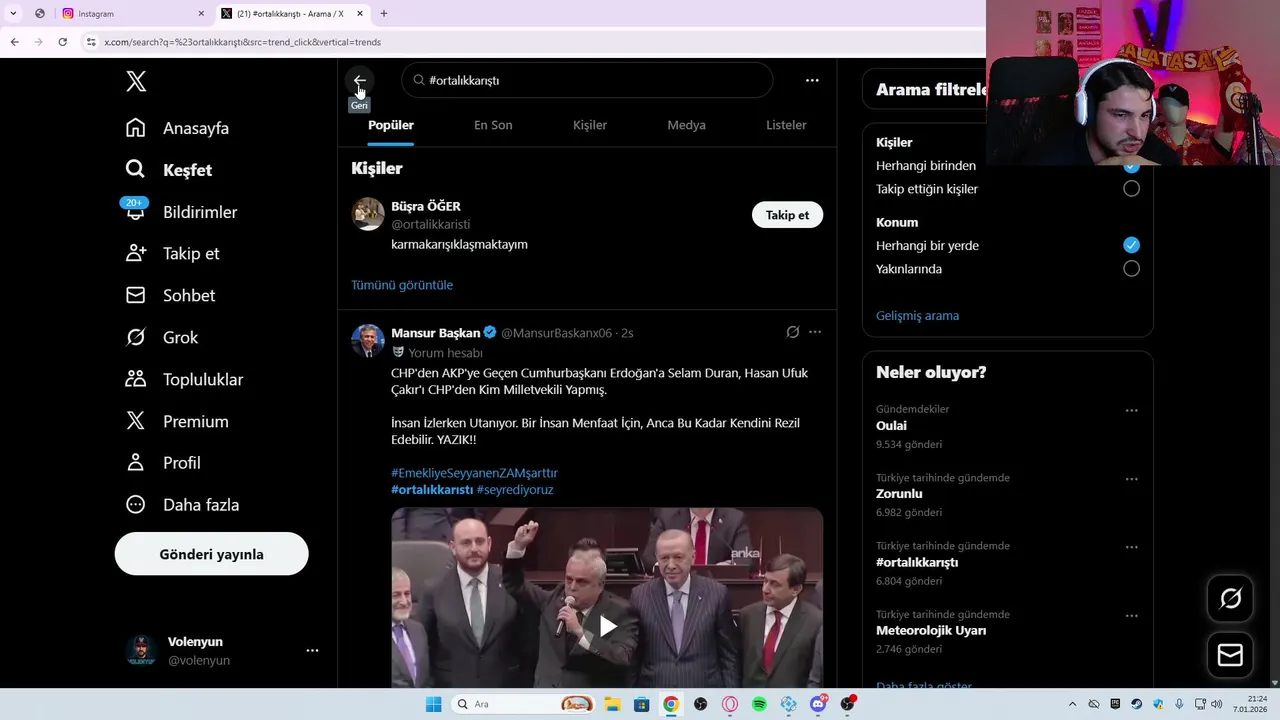
Task: Open Gelişmiş arama link
Action: [917, 316]
